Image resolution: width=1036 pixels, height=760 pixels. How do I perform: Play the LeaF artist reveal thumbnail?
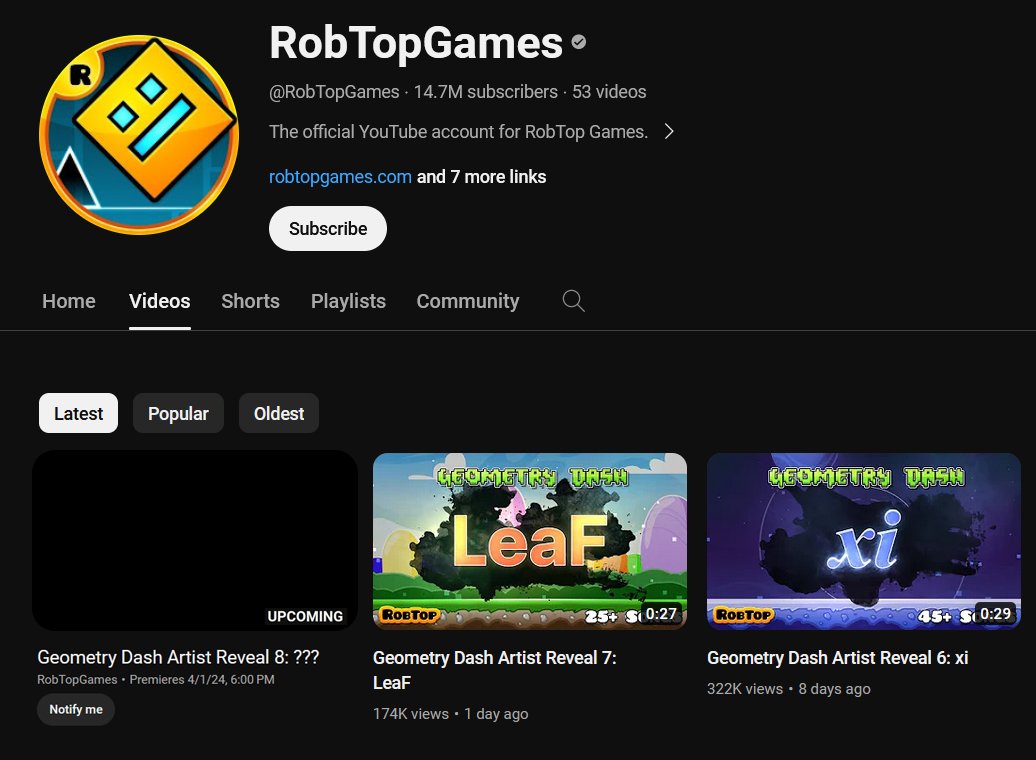click(x=530, y=541)
